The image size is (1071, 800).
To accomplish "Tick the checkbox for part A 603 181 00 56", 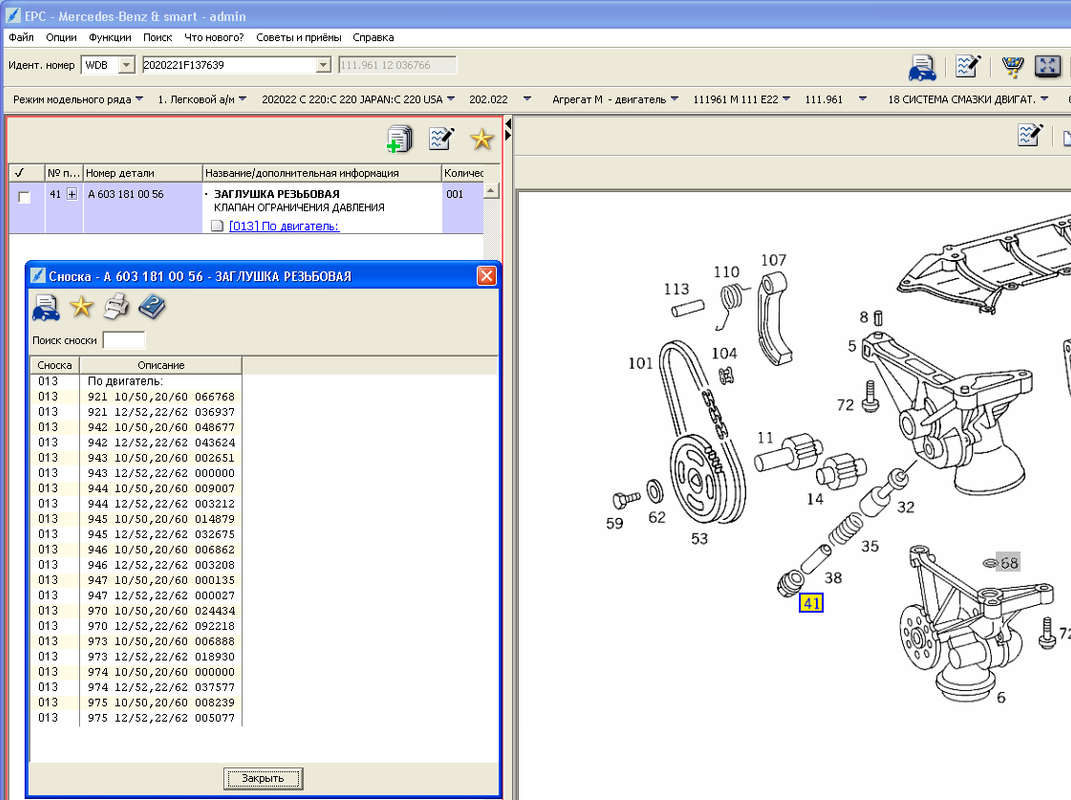I will tap(25, 197).
